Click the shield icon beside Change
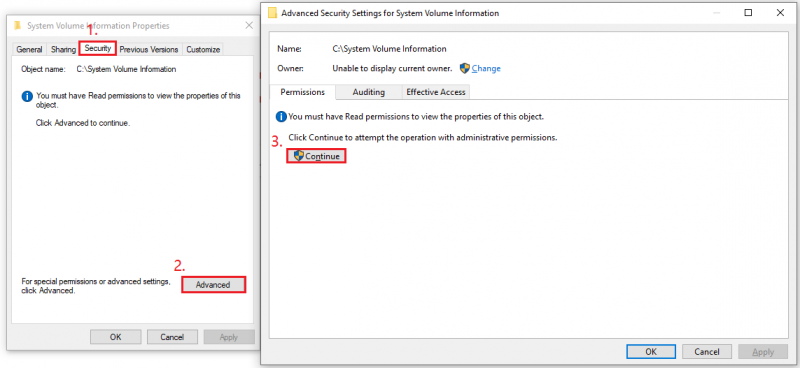This screenshot has width=800, height=368. click(x=464, y=68)
